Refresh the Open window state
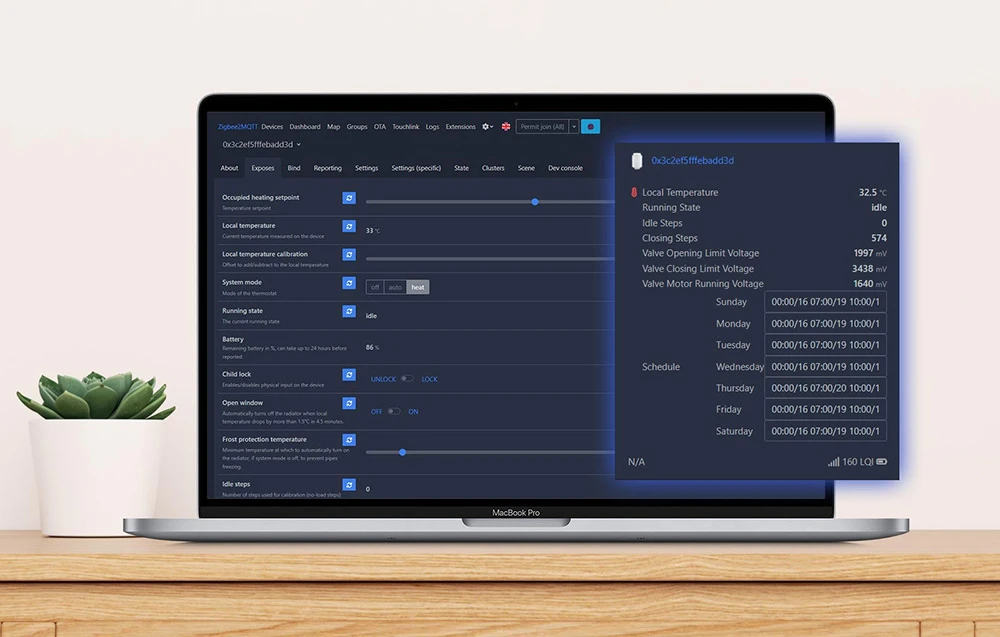Image resolution: width=1000 pixels, height=637 pixels. tap(349, 403)
